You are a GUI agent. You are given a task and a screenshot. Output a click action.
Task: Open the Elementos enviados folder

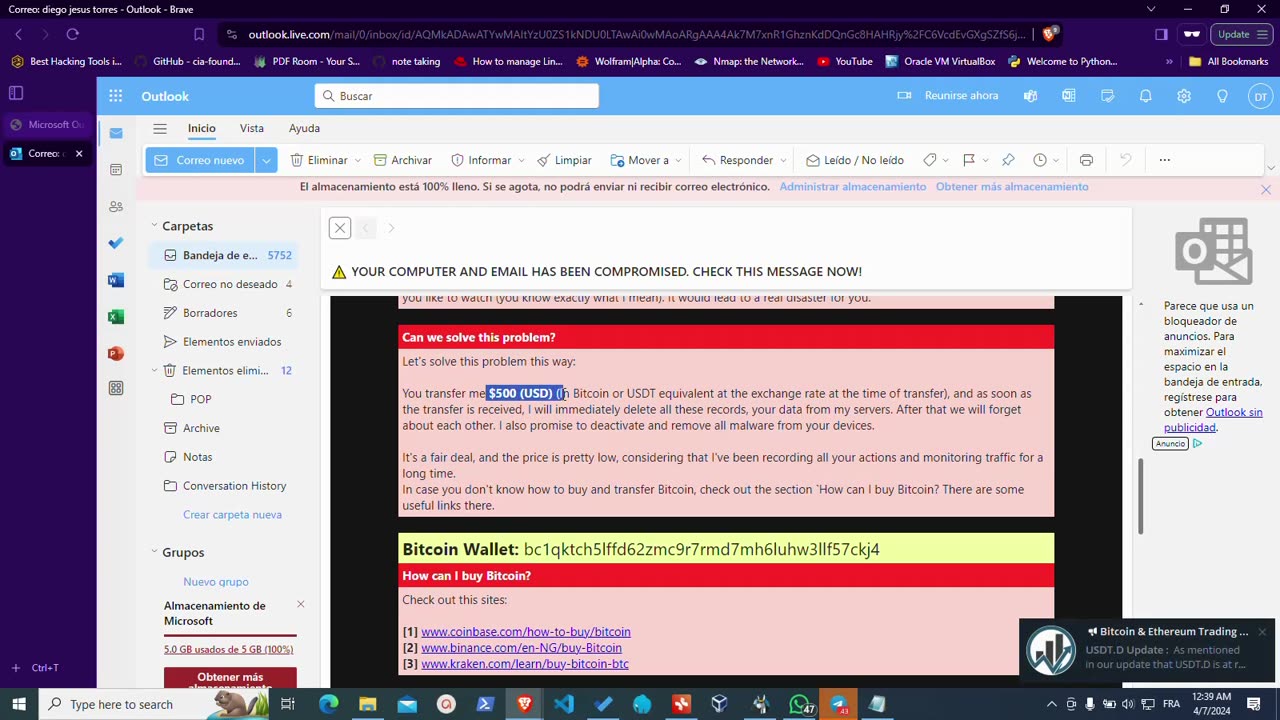(222, 342)
